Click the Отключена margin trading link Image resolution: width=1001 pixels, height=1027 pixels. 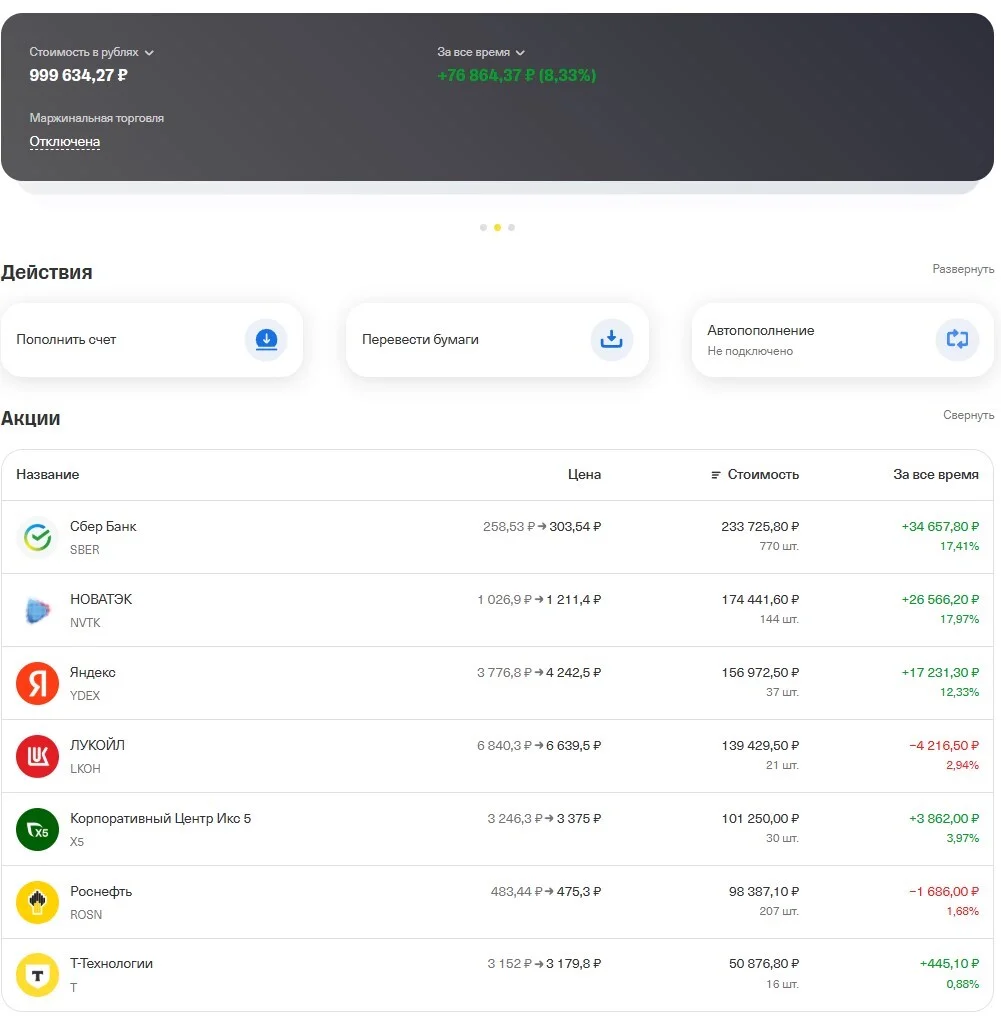pos(65,141)
